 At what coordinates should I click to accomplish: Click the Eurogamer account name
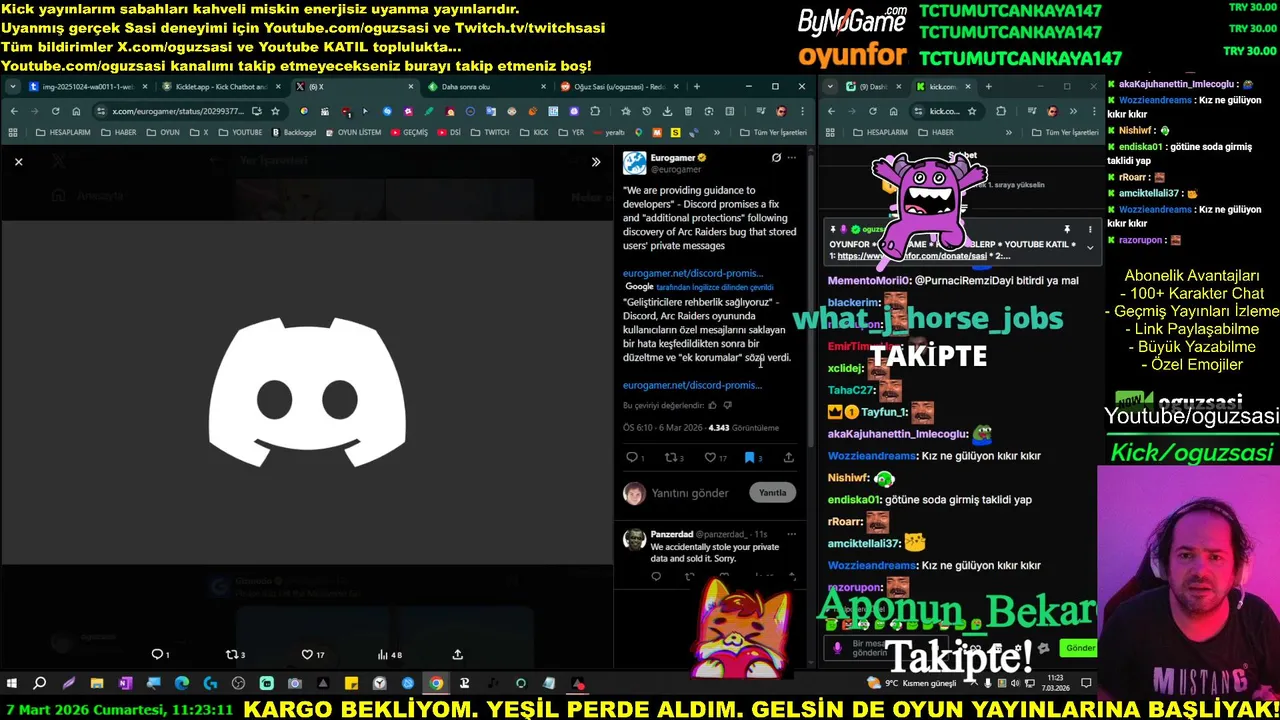point(672,157)
